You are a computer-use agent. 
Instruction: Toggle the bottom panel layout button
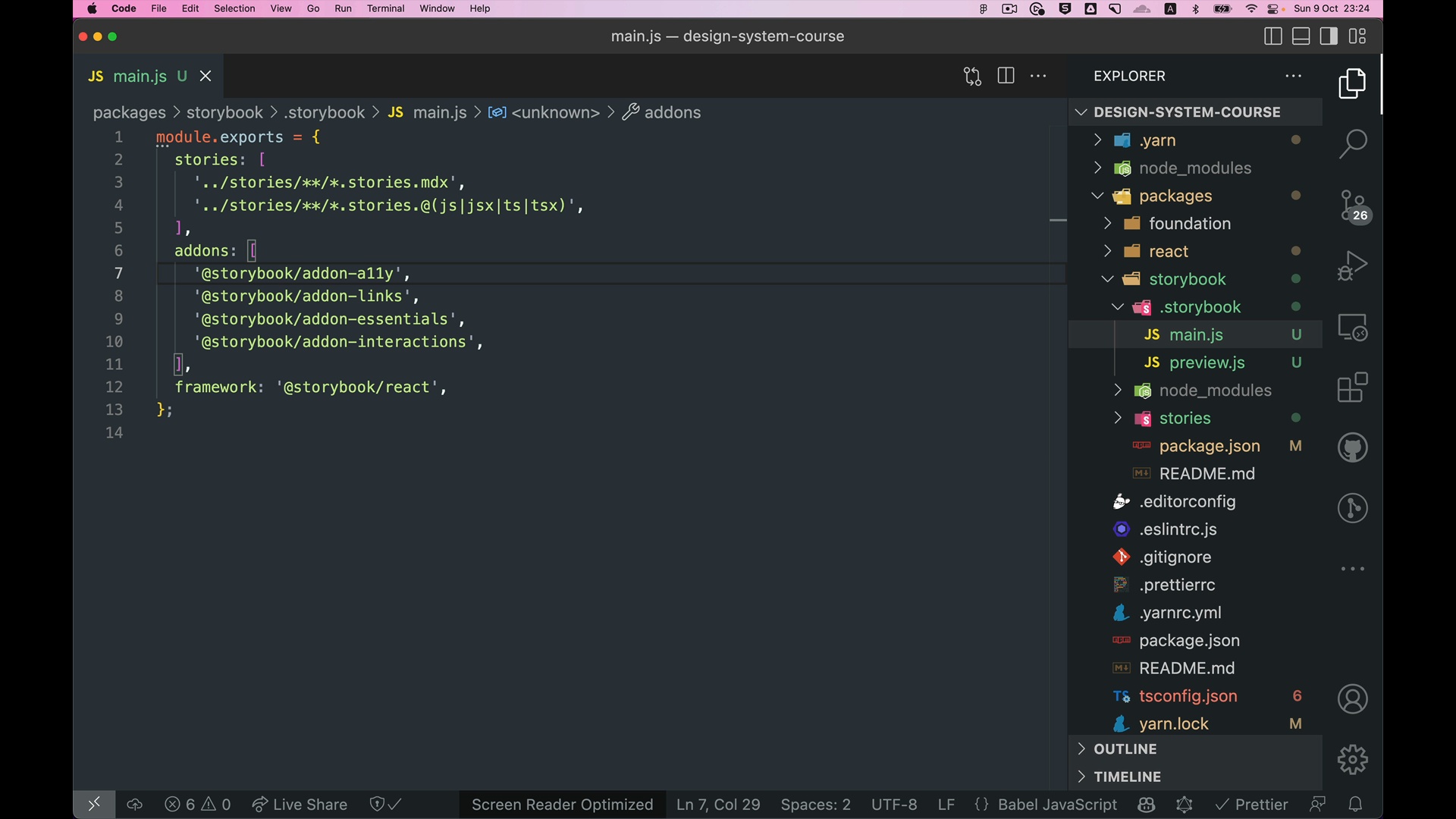[x=1301, y=36]
